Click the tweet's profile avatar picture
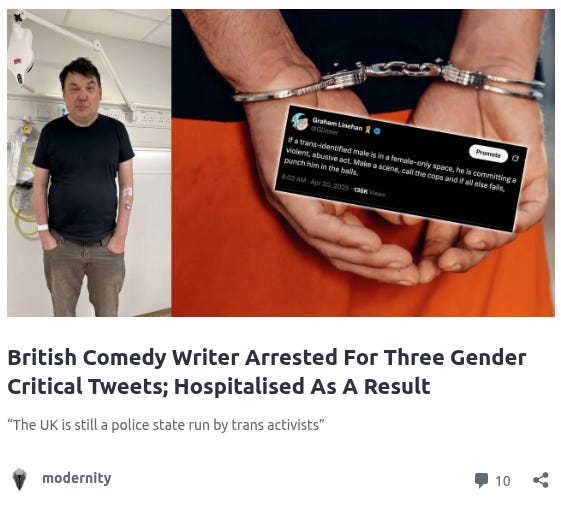The height and width of the screenshot is (506, 561). (299, 122)
